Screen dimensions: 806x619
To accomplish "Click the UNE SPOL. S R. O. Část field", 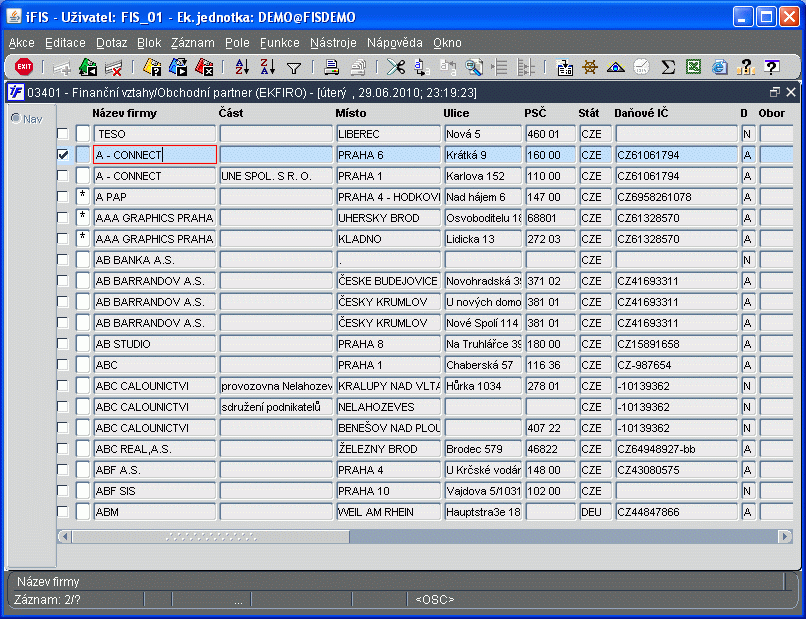I will 276,176.
